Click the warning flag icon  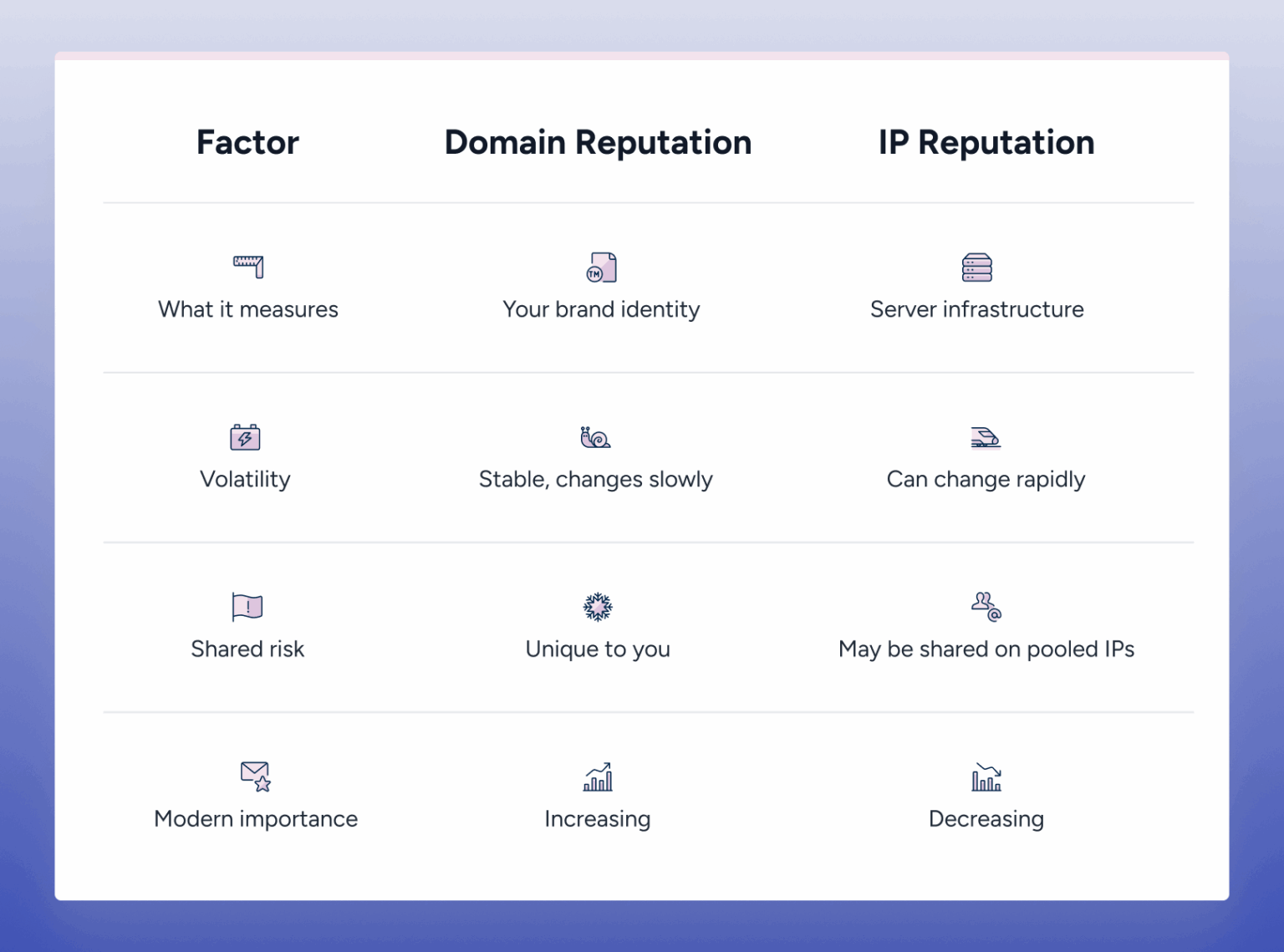[247, 607]
